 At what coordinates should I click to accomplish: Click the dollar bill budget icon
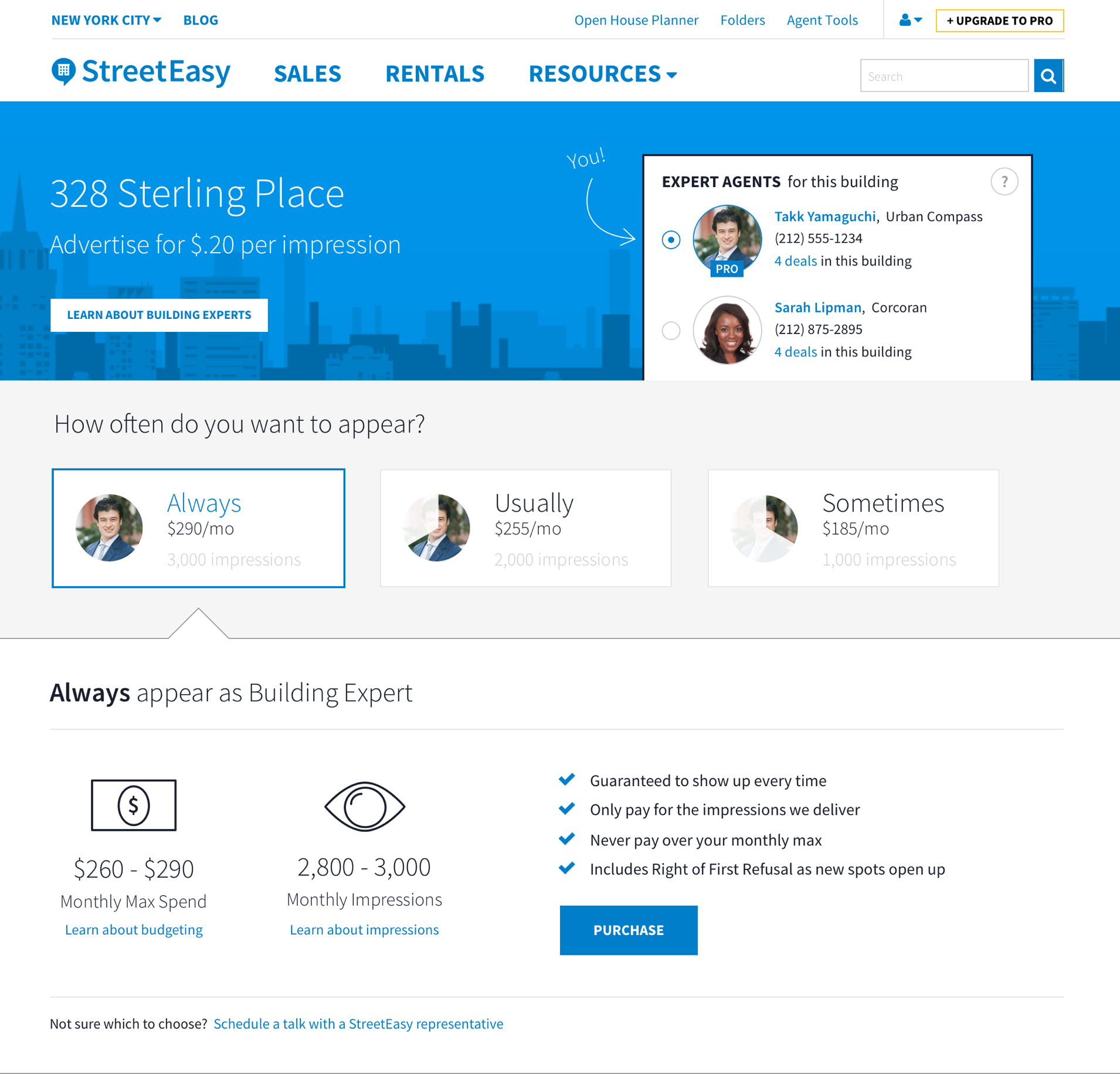[x=134, y=805]
